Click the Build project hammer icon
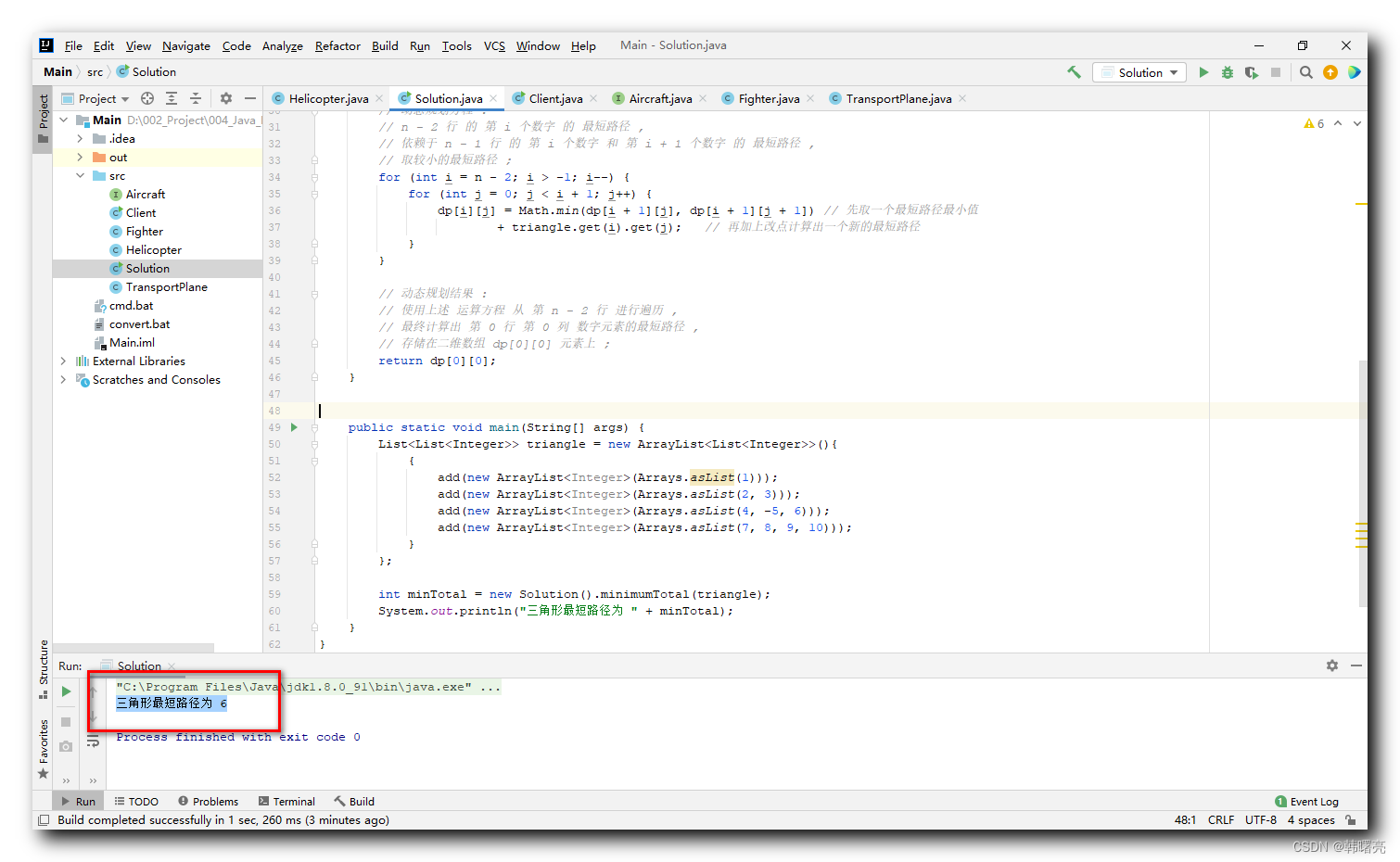The width and height of the screenshot is (1400, 862). (x=1074, y=72)
